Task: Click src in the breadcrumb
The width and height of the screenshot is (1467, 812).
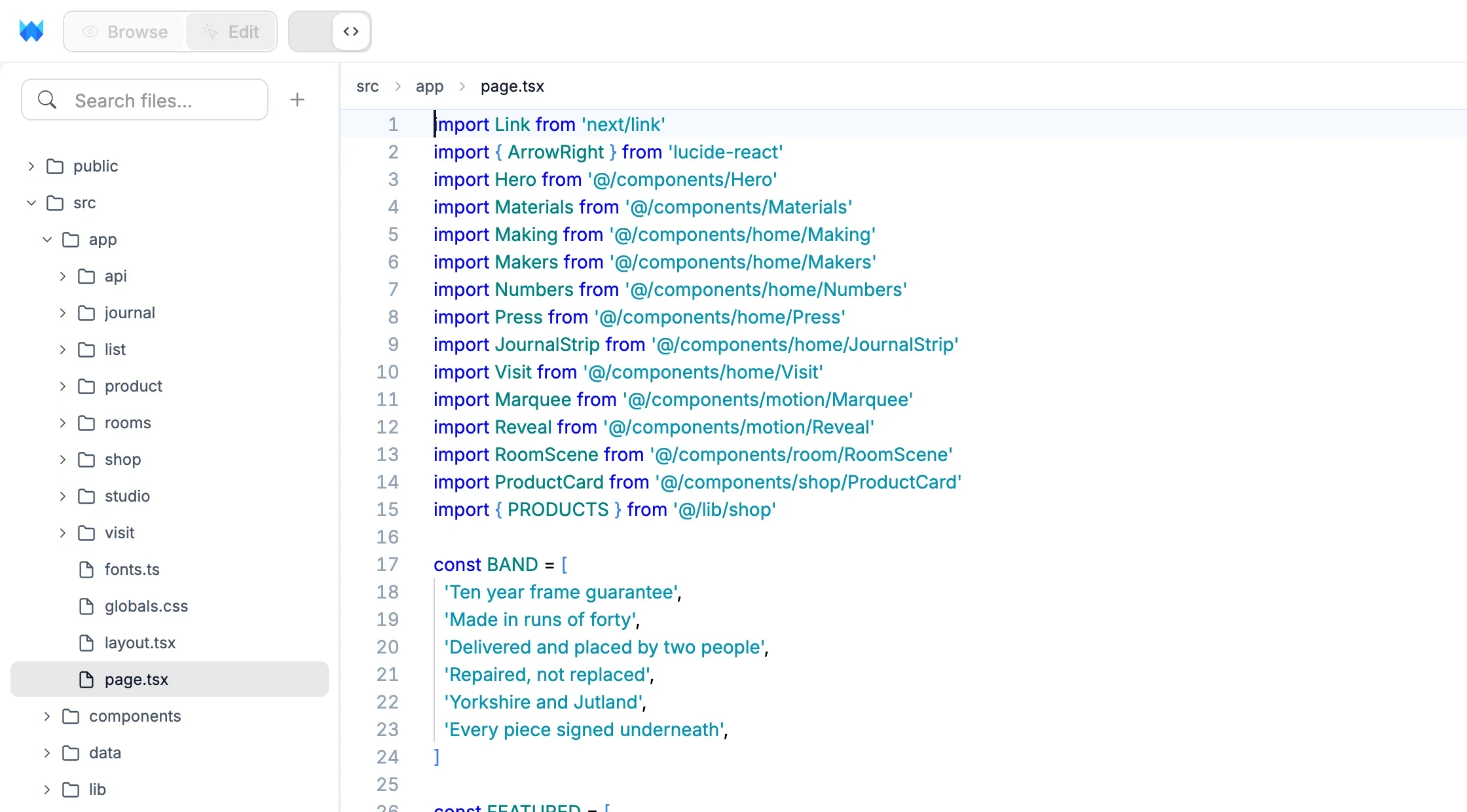Action: (x=367, y=86)
